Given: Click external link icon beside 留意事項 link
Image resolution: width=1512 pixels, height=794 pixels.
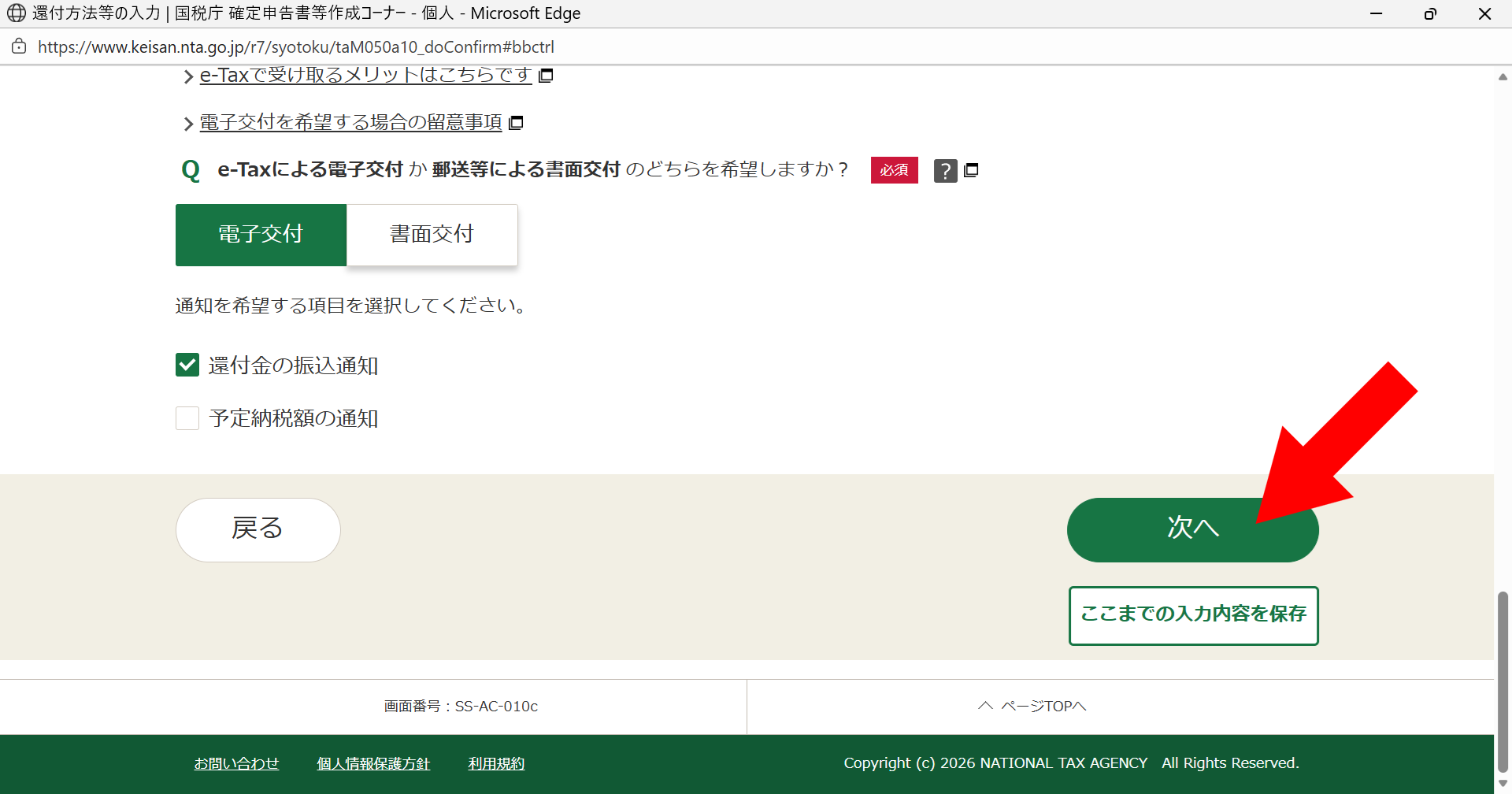Looking at the screenshot, I should coord(516,123).
